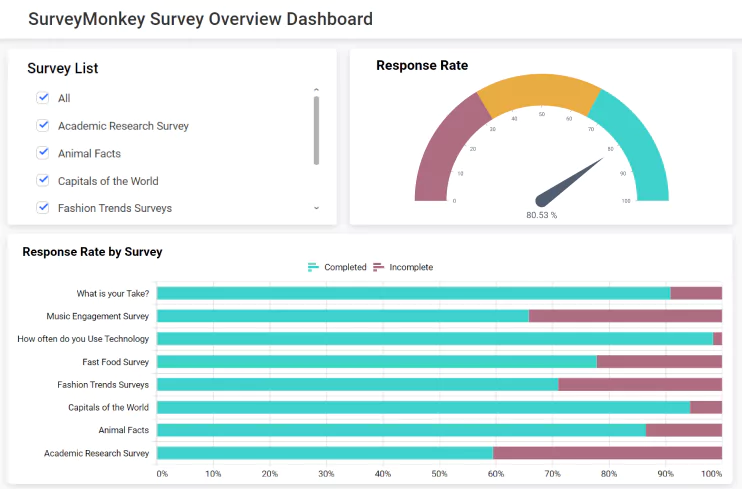This screenshot has height=489, width=742.
Task: Toggle the Animal Facts checkbox
Action: click(43, 153)
